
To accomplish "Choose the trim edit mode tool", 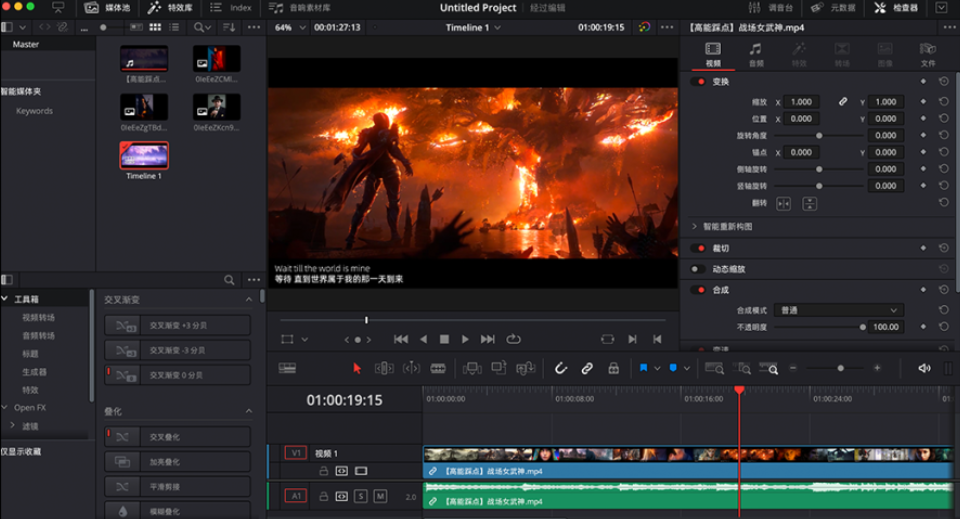I will tap(384, 368).
